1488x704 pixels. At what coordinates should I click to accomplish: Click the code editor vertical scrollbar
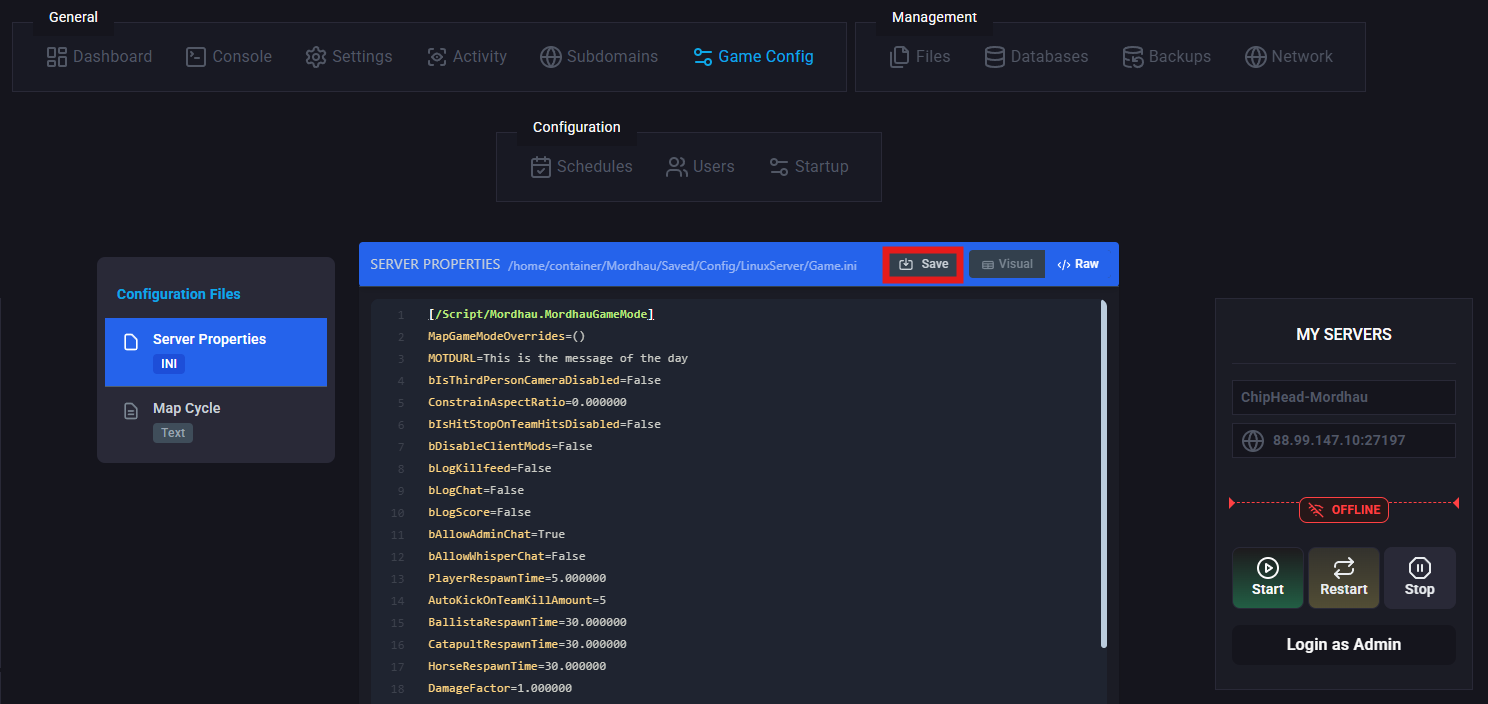[1104, 474]
